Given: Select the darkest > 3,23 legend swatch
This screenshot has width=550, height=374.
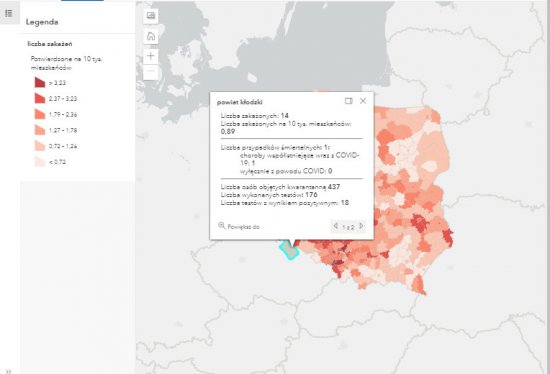Looking at the screenshot, I should 40,82.
